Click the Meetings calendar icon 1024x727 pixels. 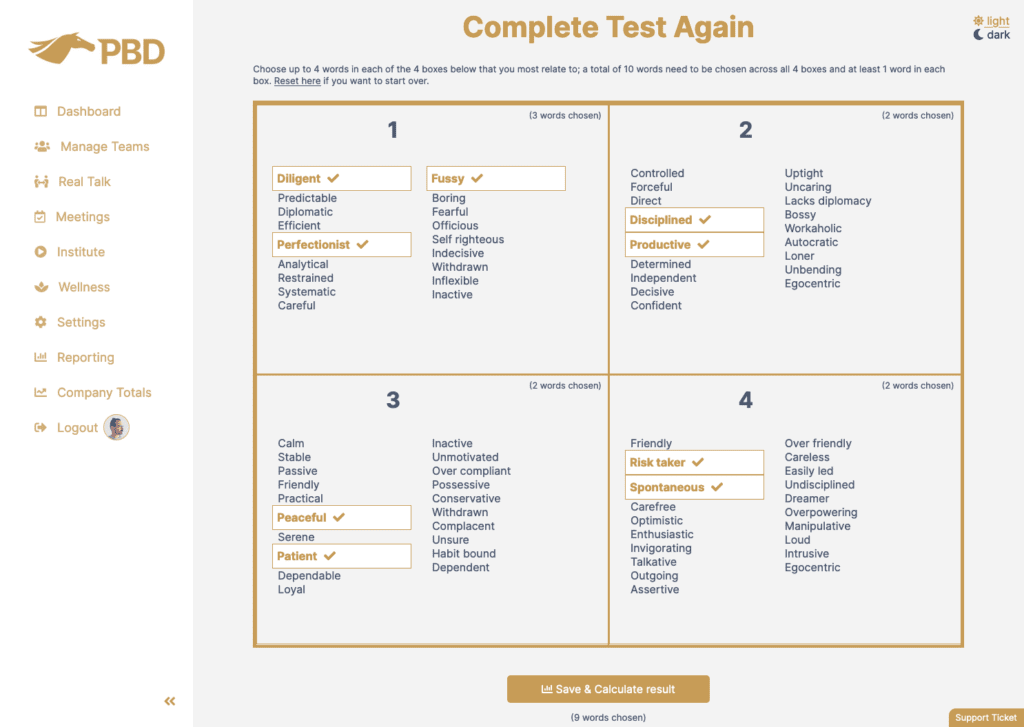[x=40, y=217]
